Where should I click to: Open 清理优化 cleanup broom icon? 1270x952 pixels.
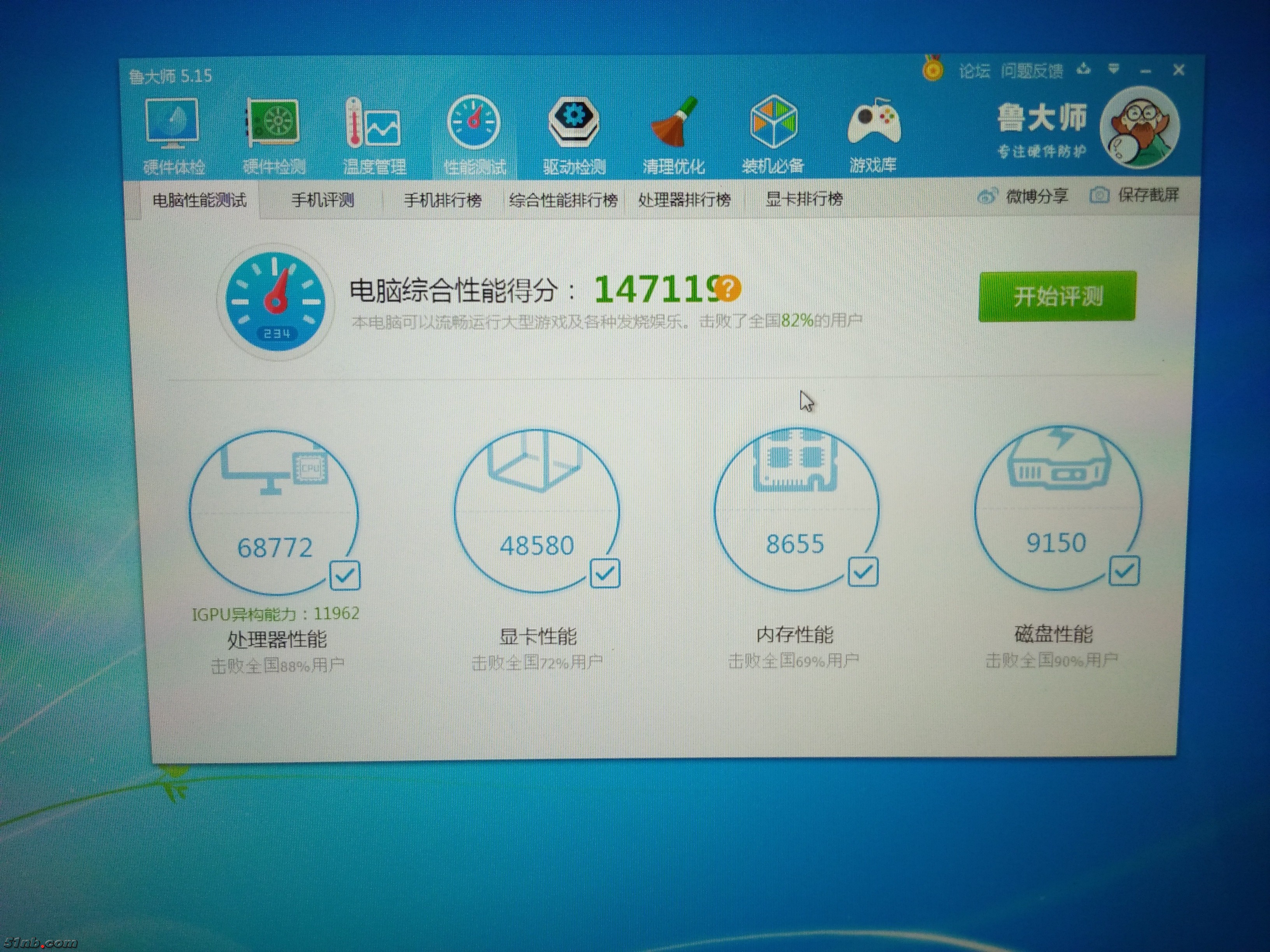point(674,135)
